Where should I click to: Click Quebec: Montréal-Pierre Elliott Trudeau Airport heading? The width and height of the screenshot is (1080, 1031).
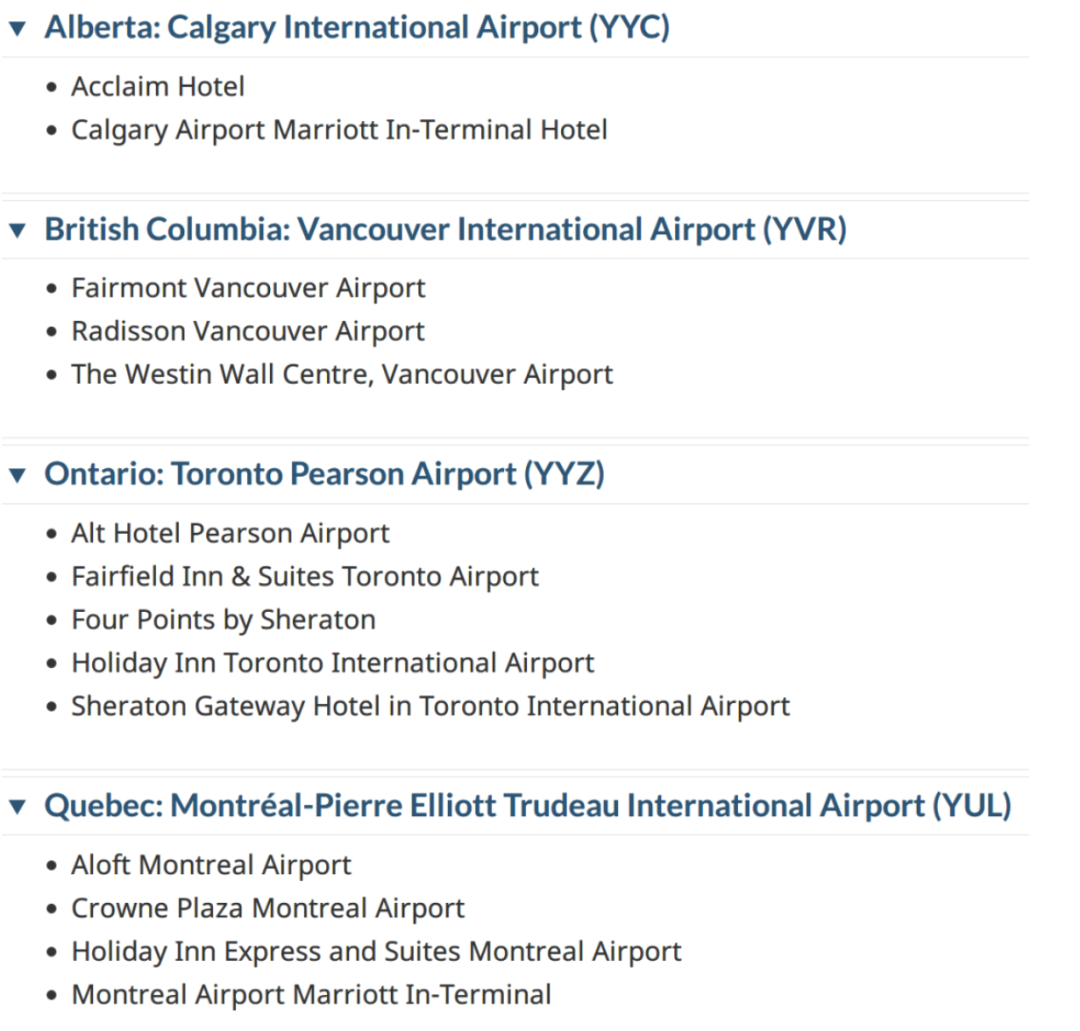(527, 806)
